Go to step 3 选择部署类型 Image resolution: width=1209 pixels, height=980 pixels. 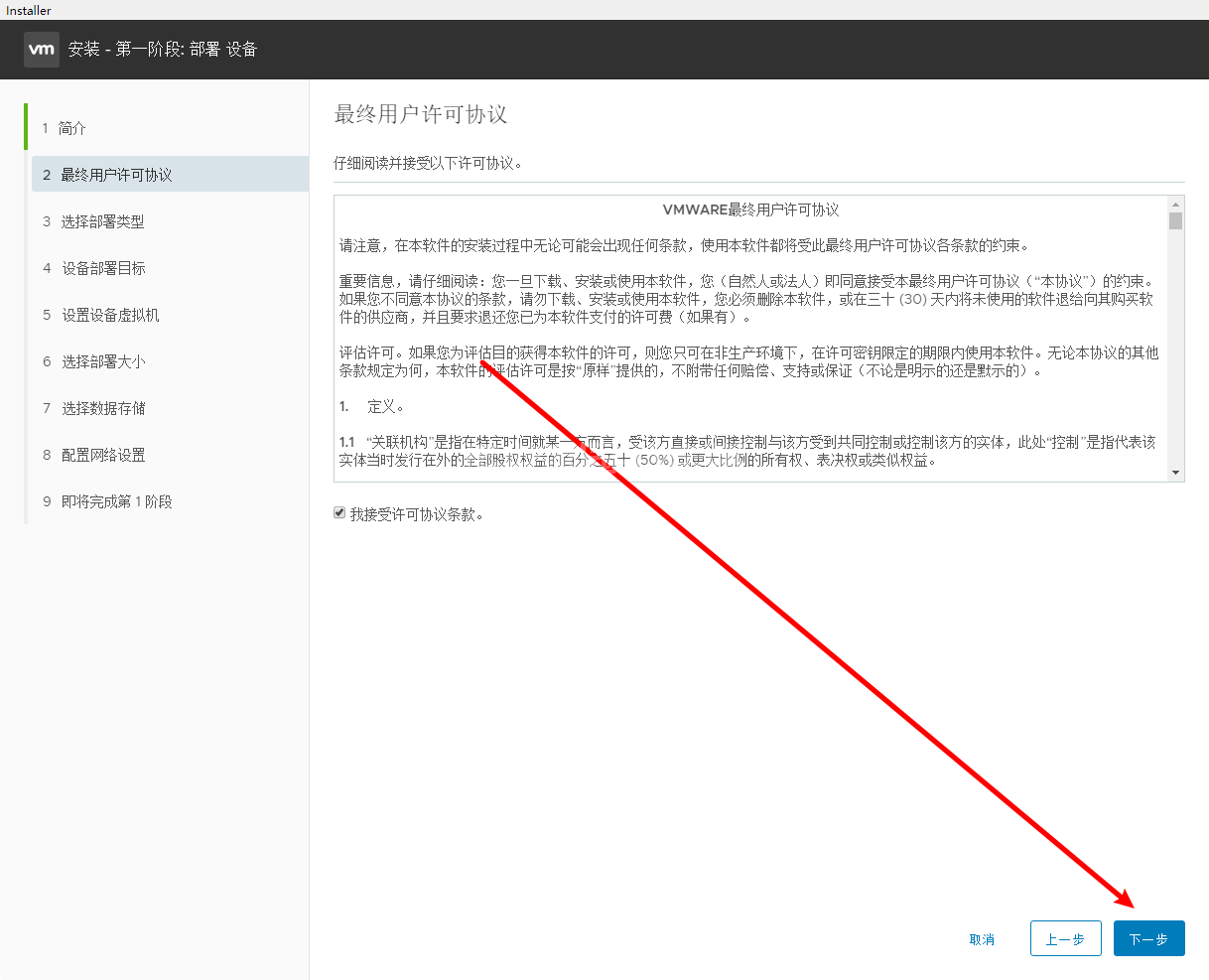[x=102, y=221]
